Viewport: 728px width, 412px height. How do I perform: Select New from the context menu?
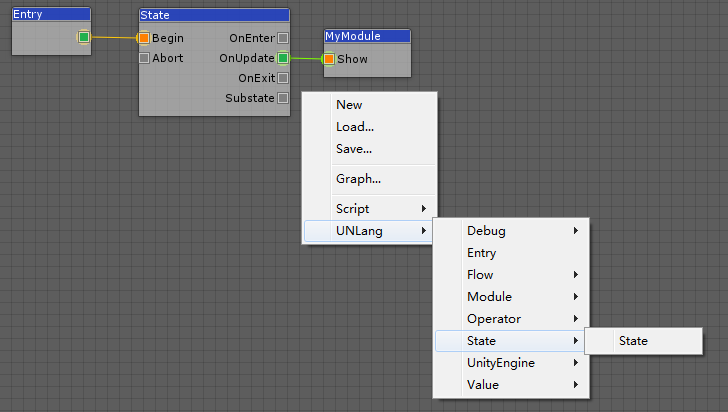coord(349,105)
